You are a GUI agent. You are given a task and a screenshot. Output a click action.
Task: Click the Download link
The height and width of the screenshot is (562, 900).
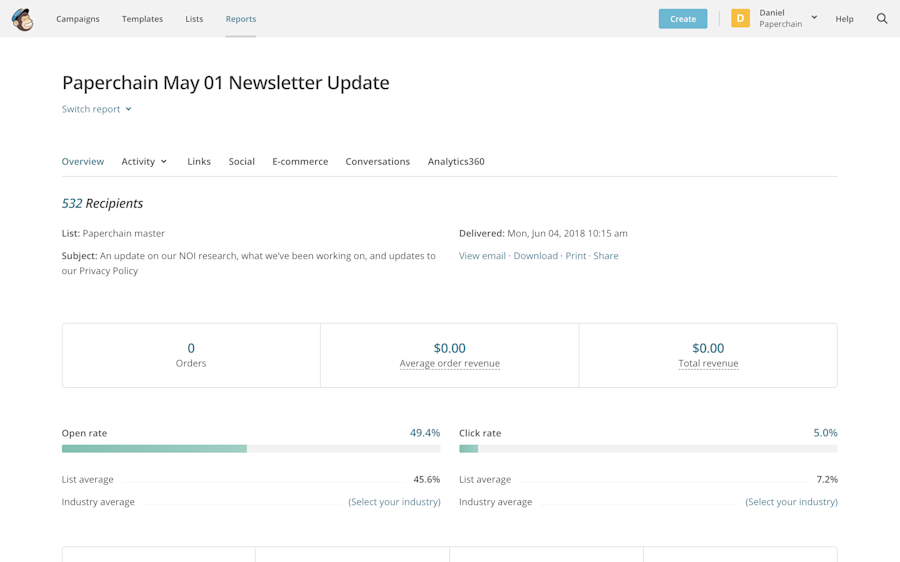(x=536, y=256)
